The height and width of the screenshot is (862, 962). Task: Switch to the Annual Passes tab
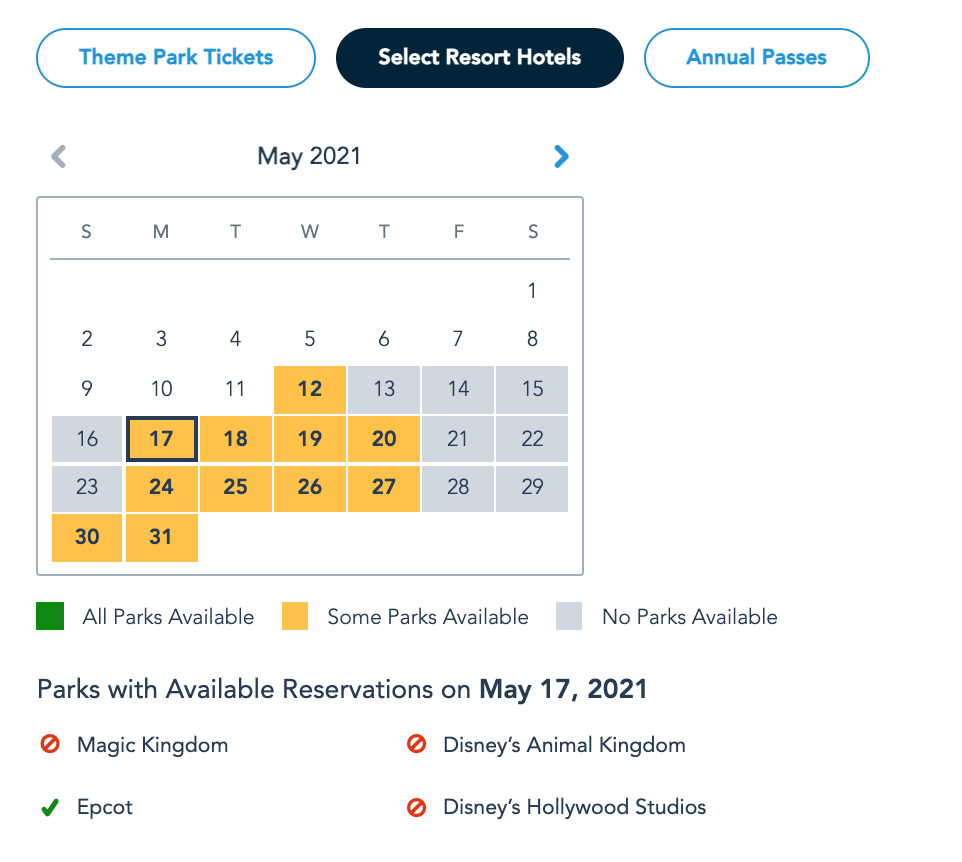point(756,57)
